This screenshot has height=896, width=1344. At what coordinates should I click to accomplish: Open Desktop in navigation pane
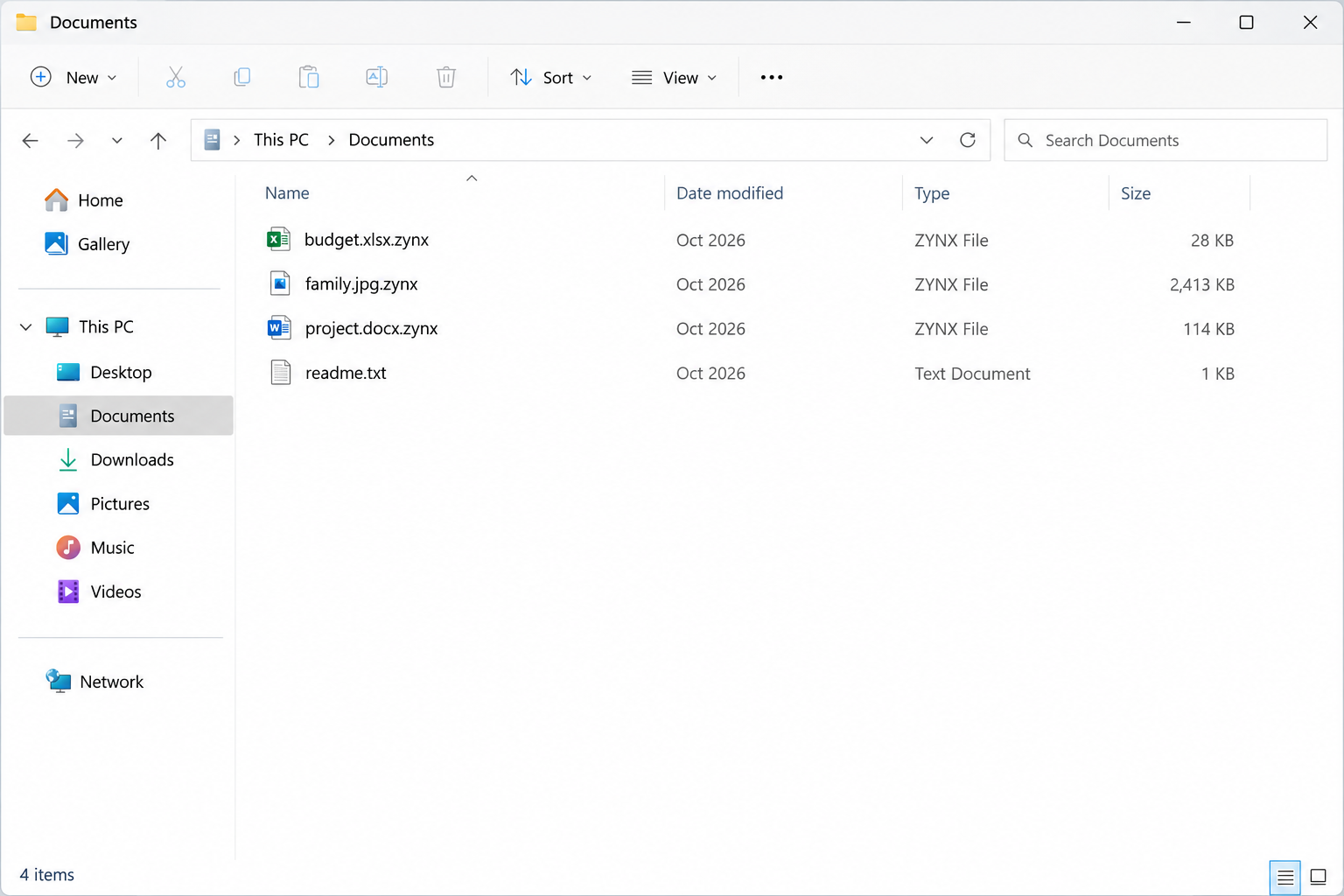pos(121,372)
